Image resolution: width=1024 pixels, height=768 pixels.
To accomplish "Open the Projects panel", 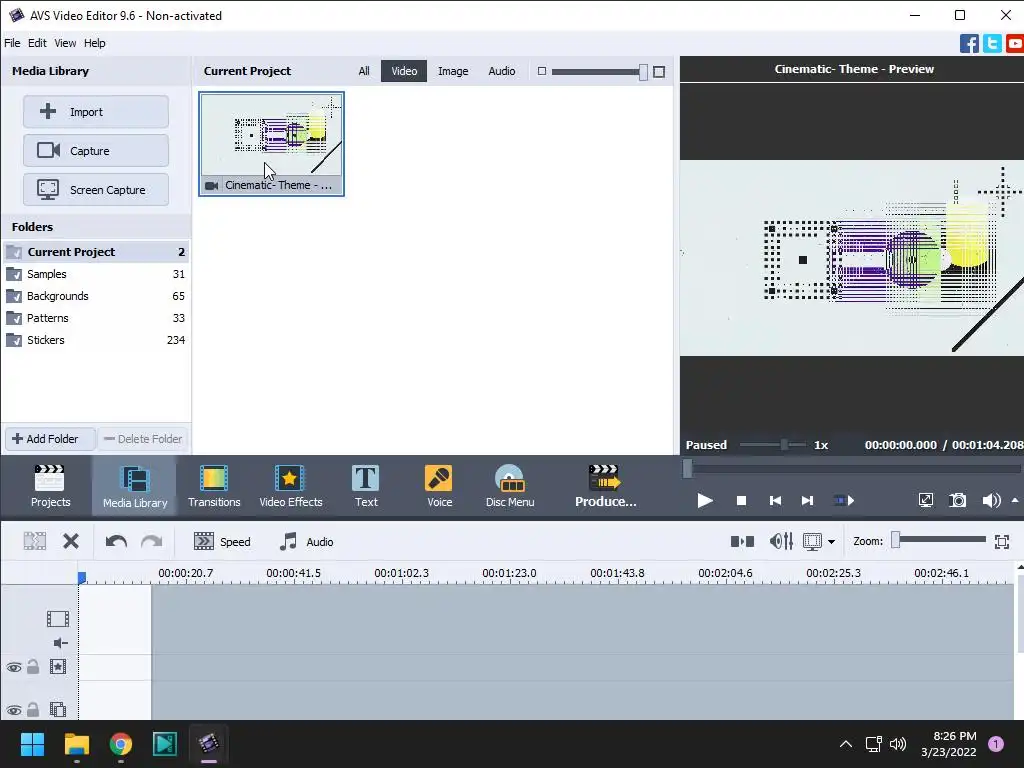I will tap(50, 486).
